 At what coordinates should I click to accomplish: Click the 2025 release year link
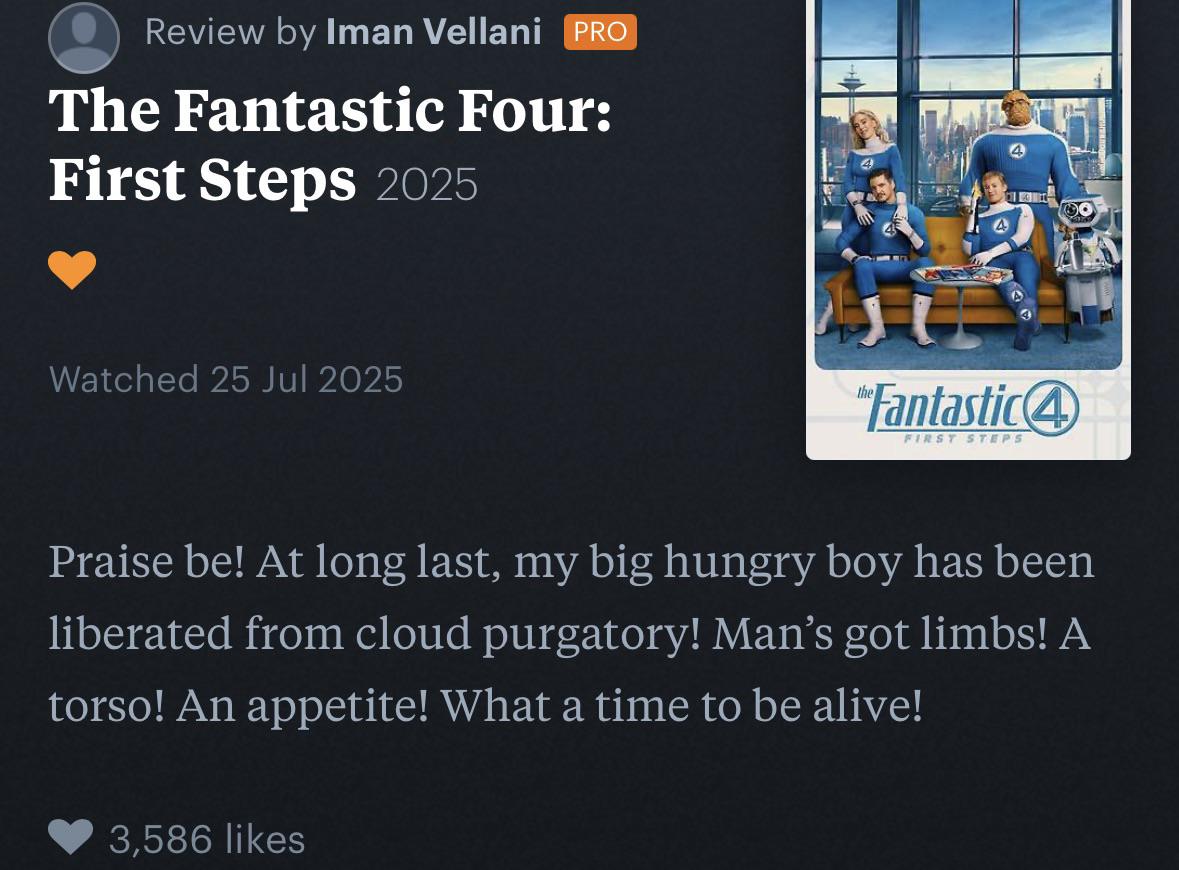(427, 185)
